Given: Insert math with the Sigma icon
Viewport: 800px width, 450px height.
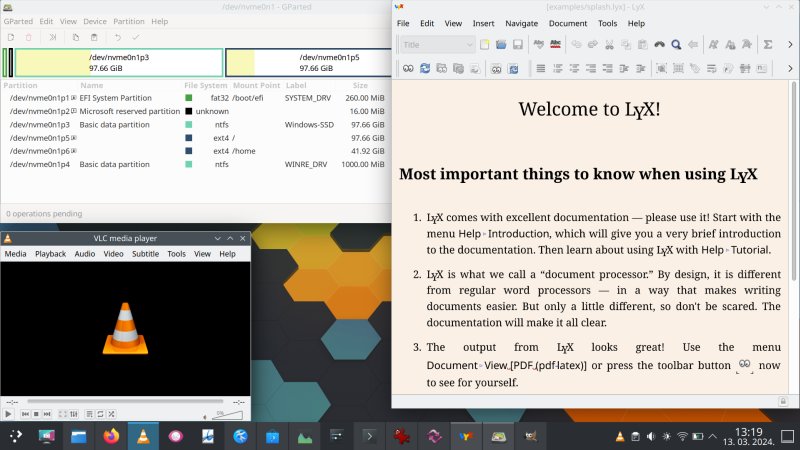Looking at the screenshot, I should coord(768,45).
